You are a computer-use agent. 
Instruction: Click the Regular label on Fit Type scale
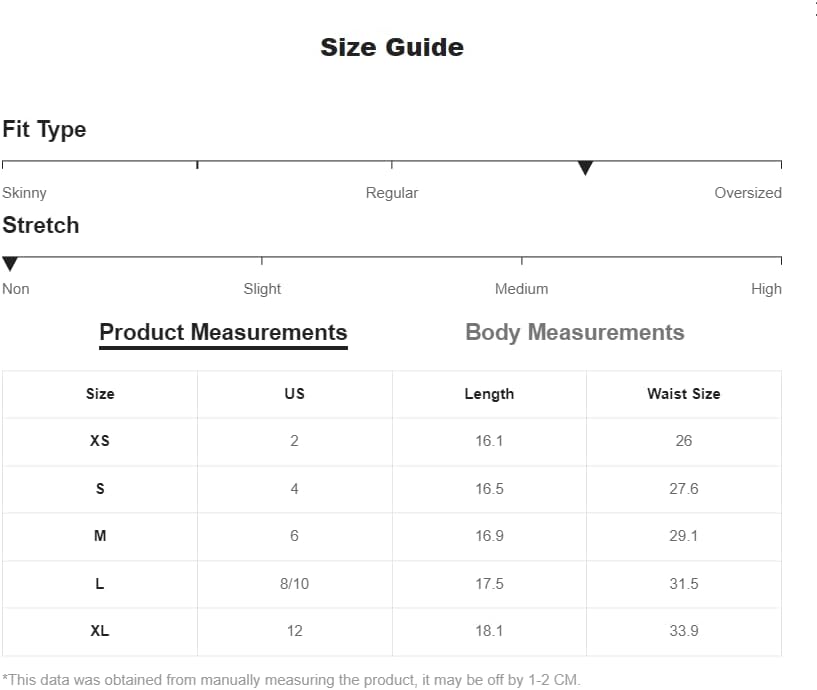[392, 193]
